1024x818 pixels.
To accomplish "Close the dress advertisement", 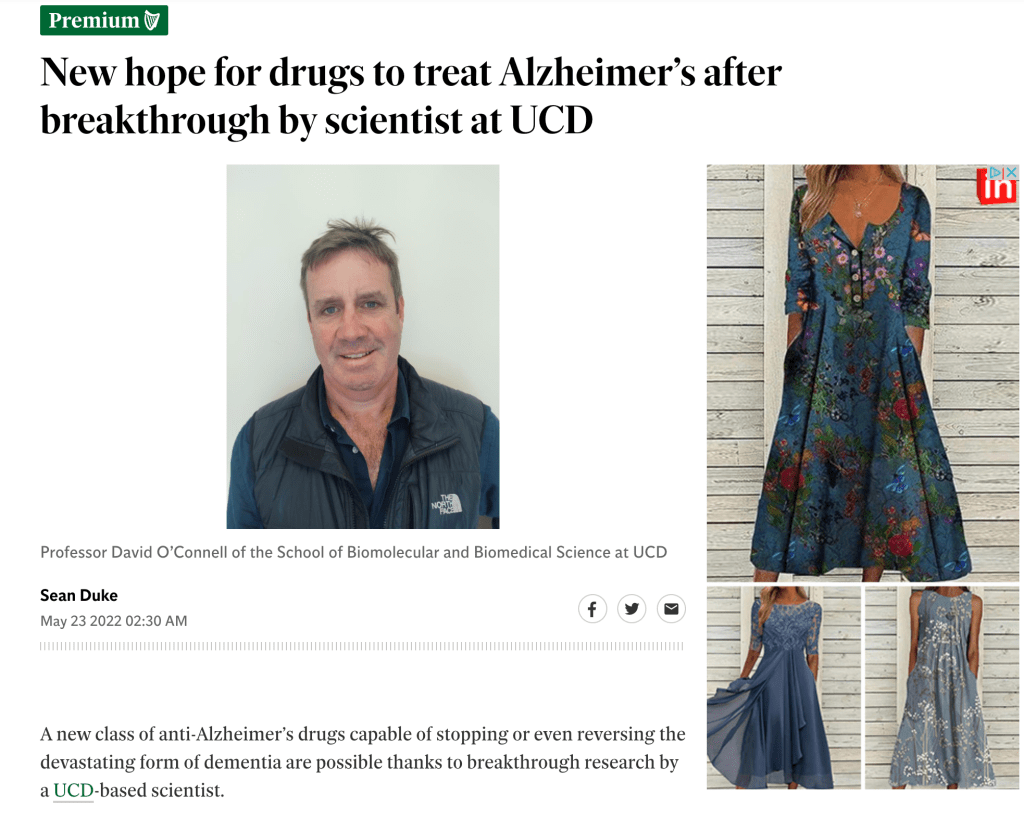I will tap(1011, 172).
